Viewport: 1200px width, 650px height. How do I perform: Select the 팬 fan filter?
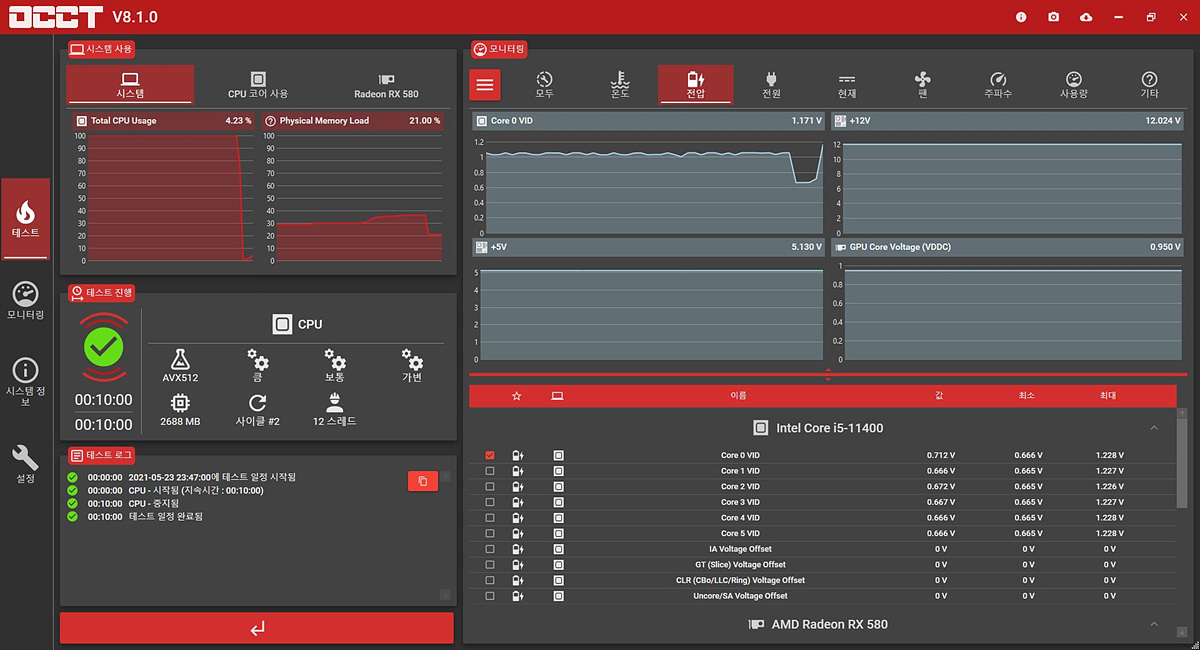coord(923,85)
